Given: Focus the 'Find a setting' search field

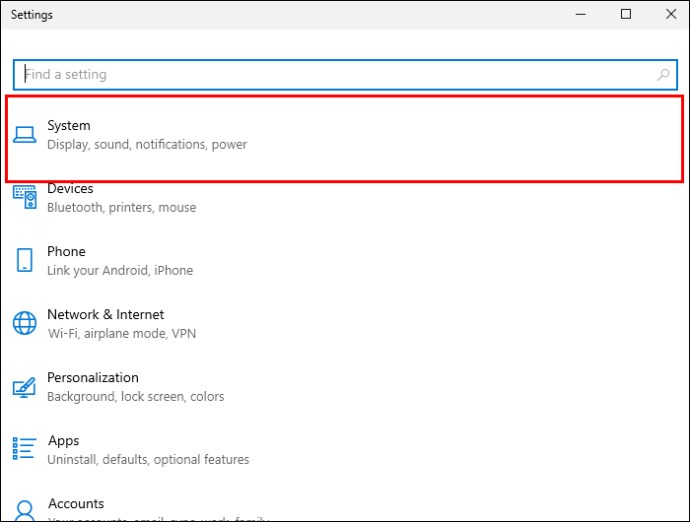Looking at the screenshot, I should 330,75.
